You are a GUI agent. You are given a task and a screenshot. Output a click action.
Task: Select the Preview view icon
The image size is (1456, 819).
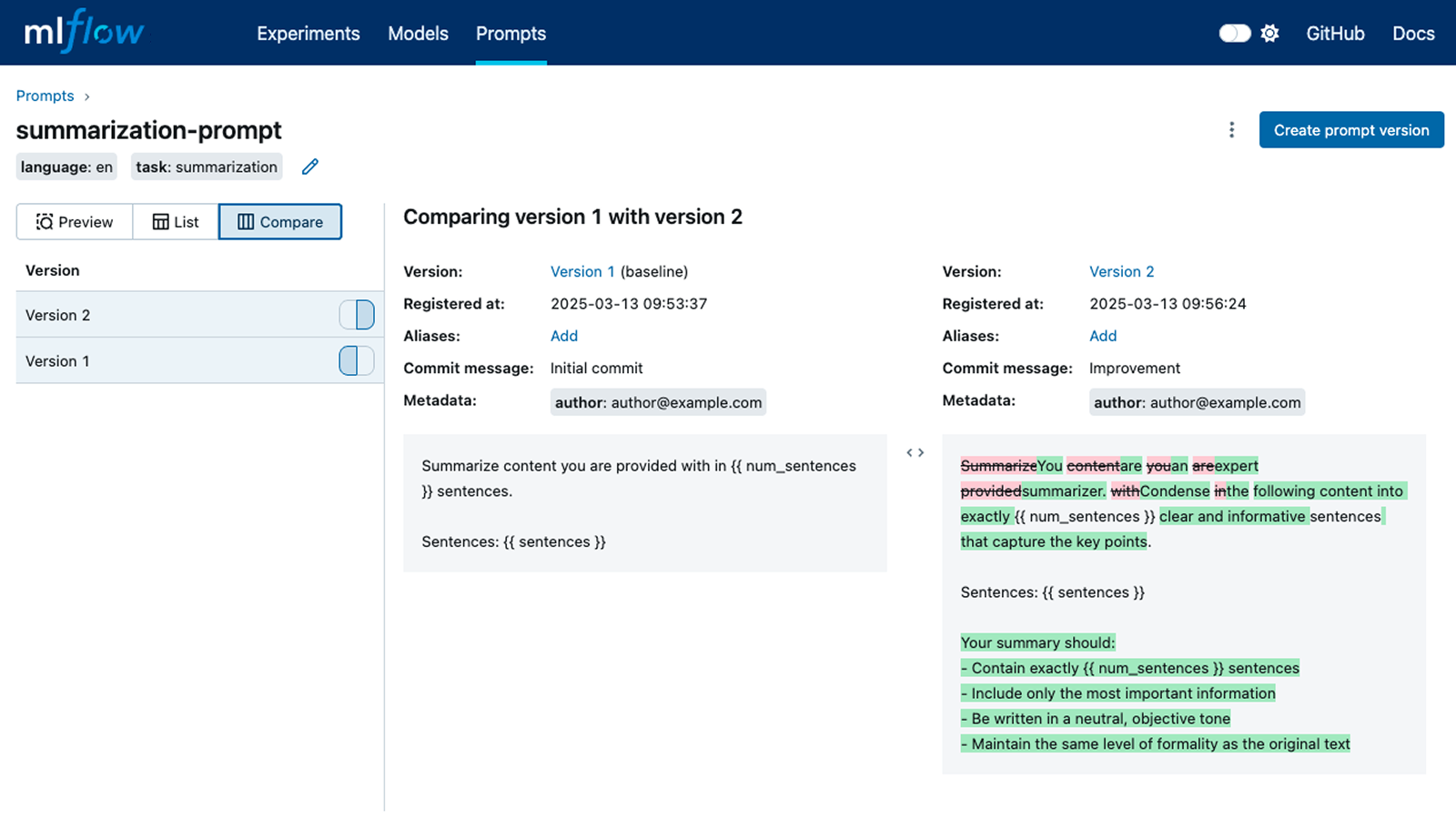coord(44,221)
